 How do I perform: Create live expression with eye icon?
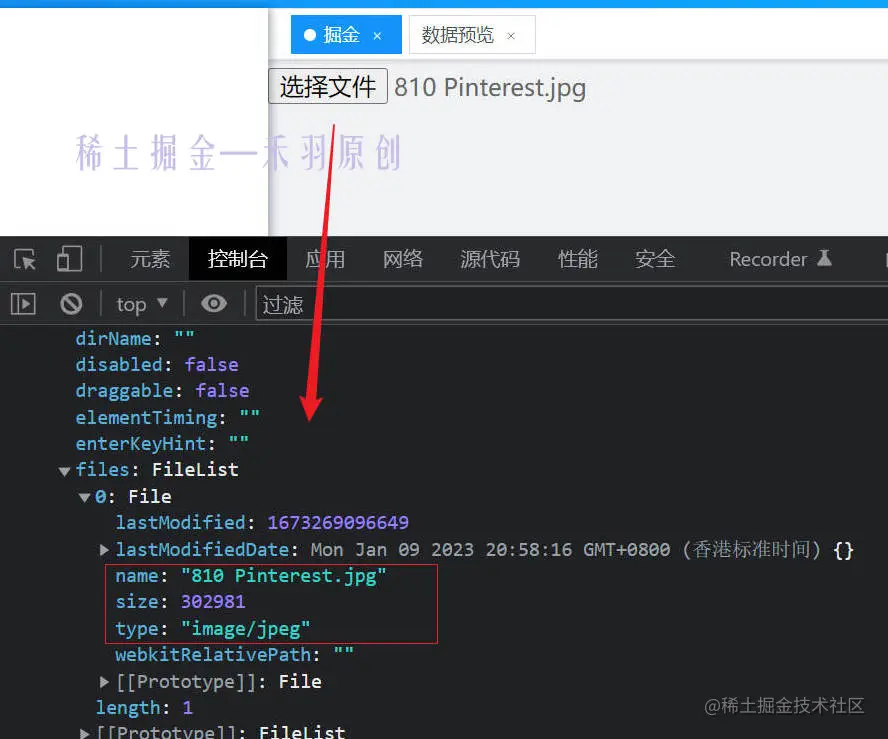pos(214,304)
